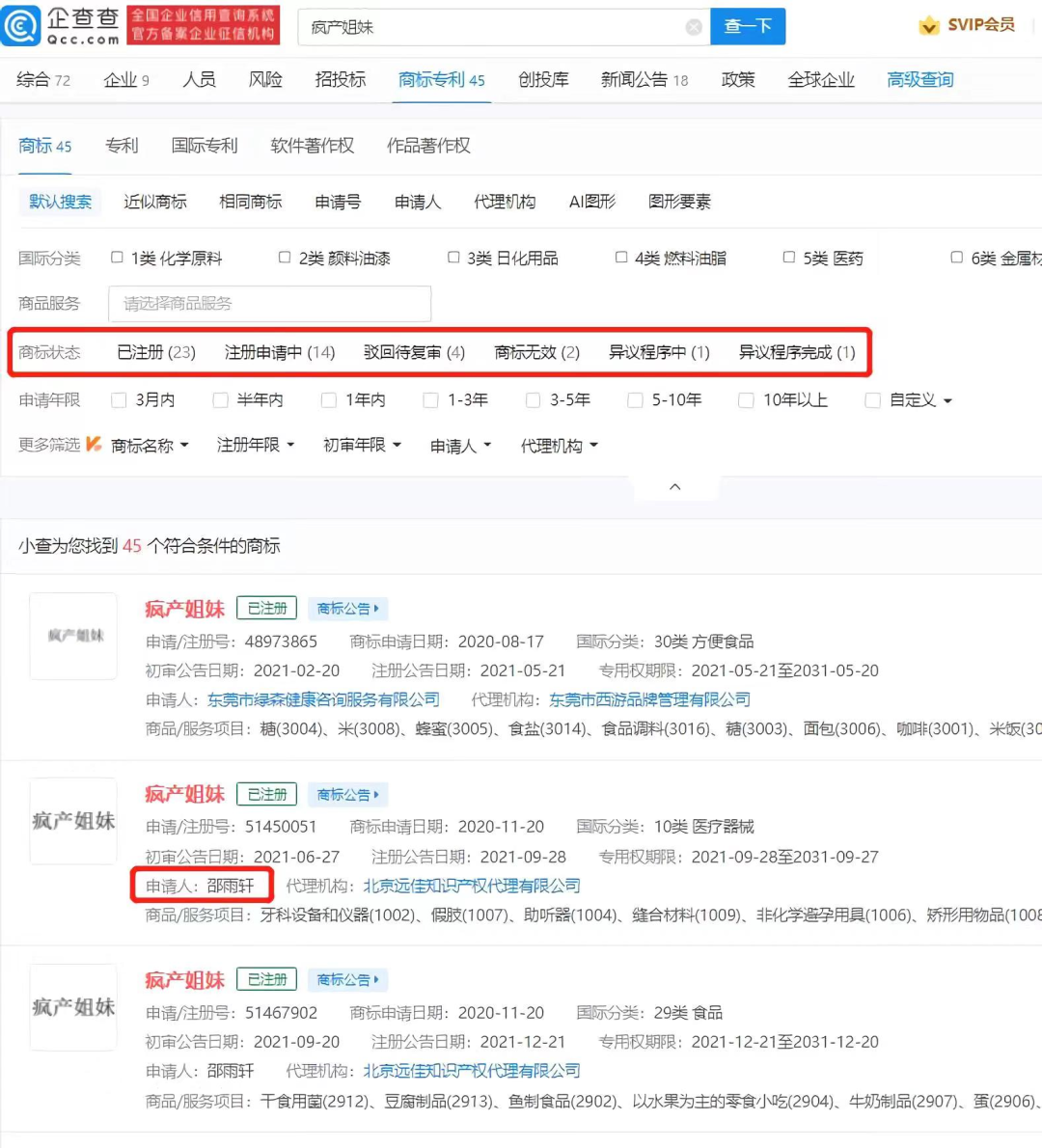The width and height of the screenshot is (1042, 1148).
Task: Expand the 代理机构 filter dropdown
Action: 558,445
